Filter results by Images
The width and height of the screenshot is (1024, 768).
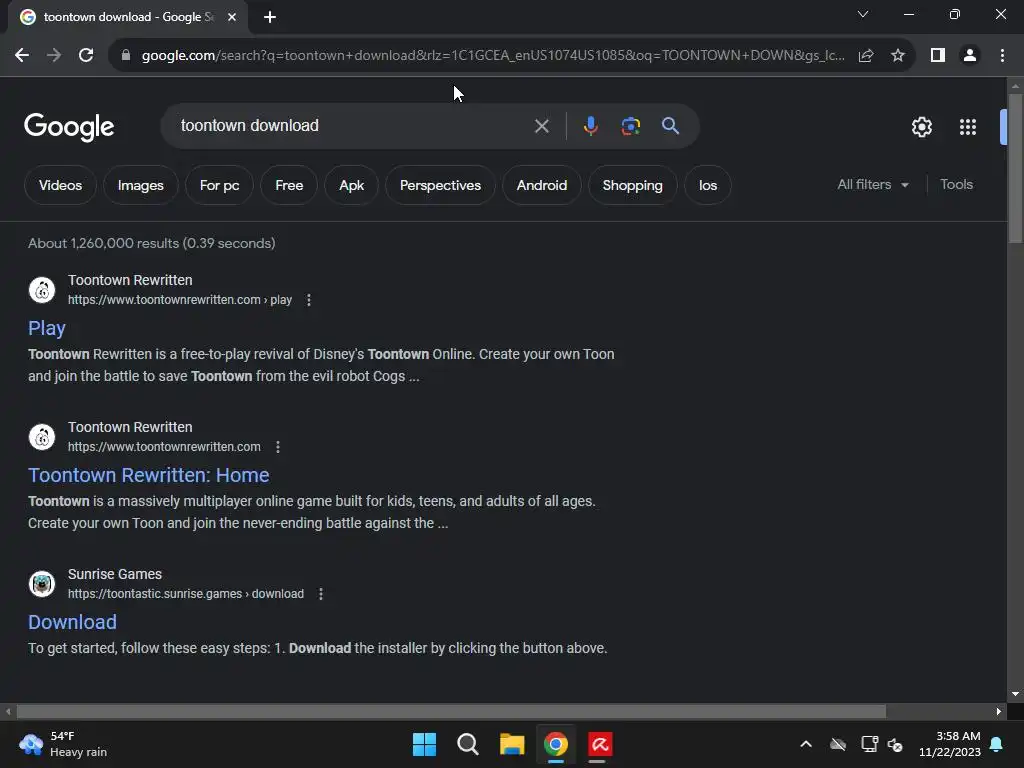point(140,185)
